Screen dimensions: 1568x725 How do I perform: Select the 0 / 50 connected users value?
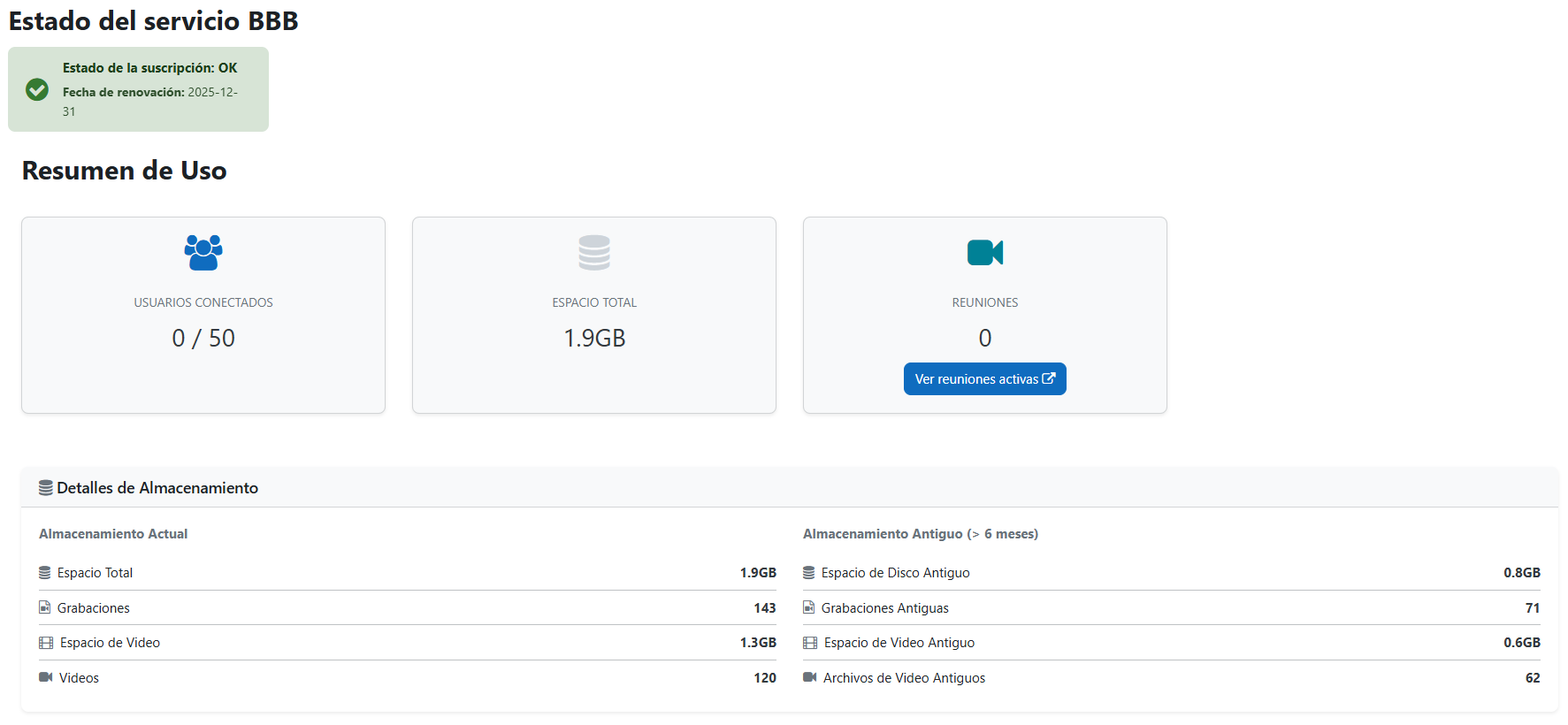click(x=203, y=338)
